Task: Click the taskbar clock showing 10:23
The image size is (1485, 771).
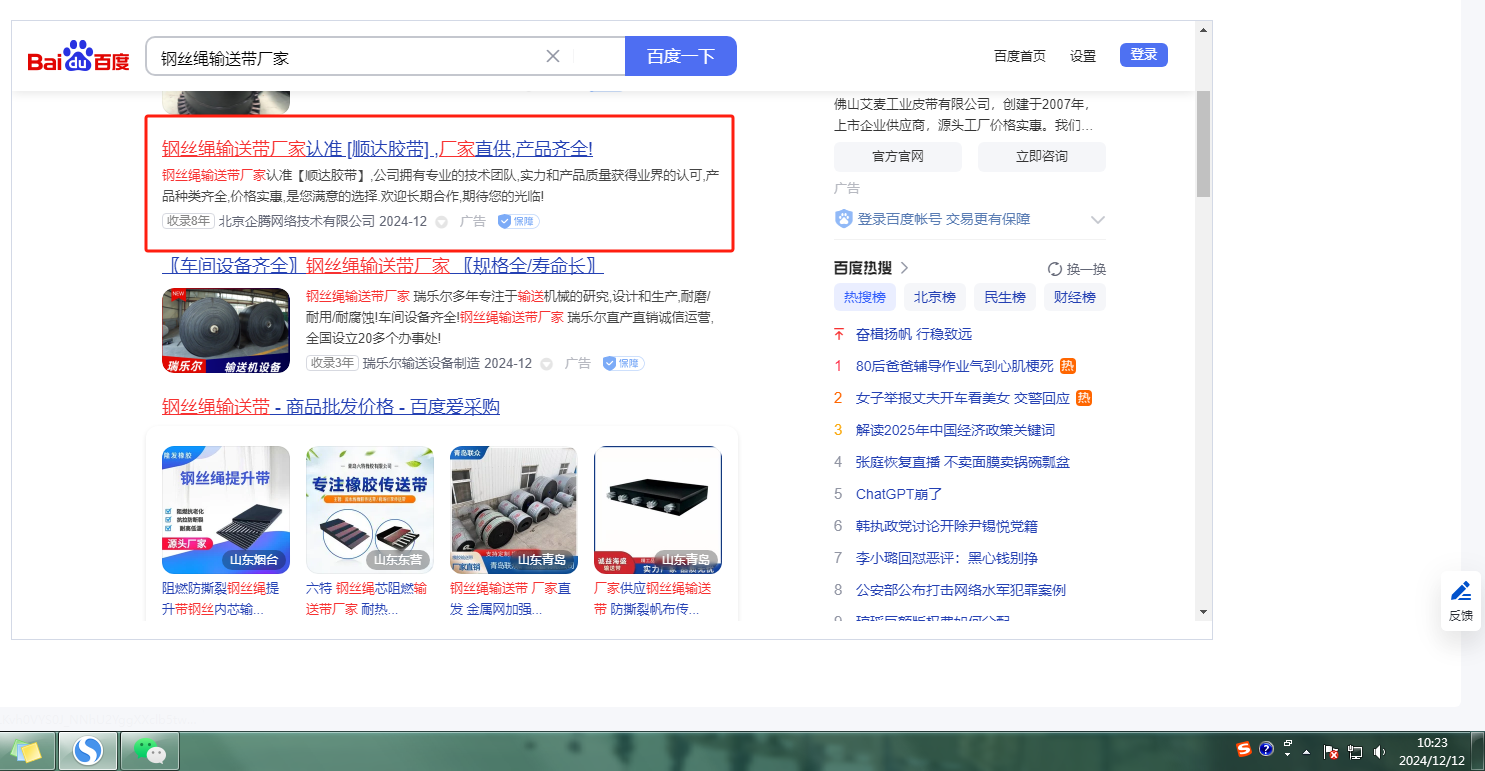Action: [x=1432, y=751]
